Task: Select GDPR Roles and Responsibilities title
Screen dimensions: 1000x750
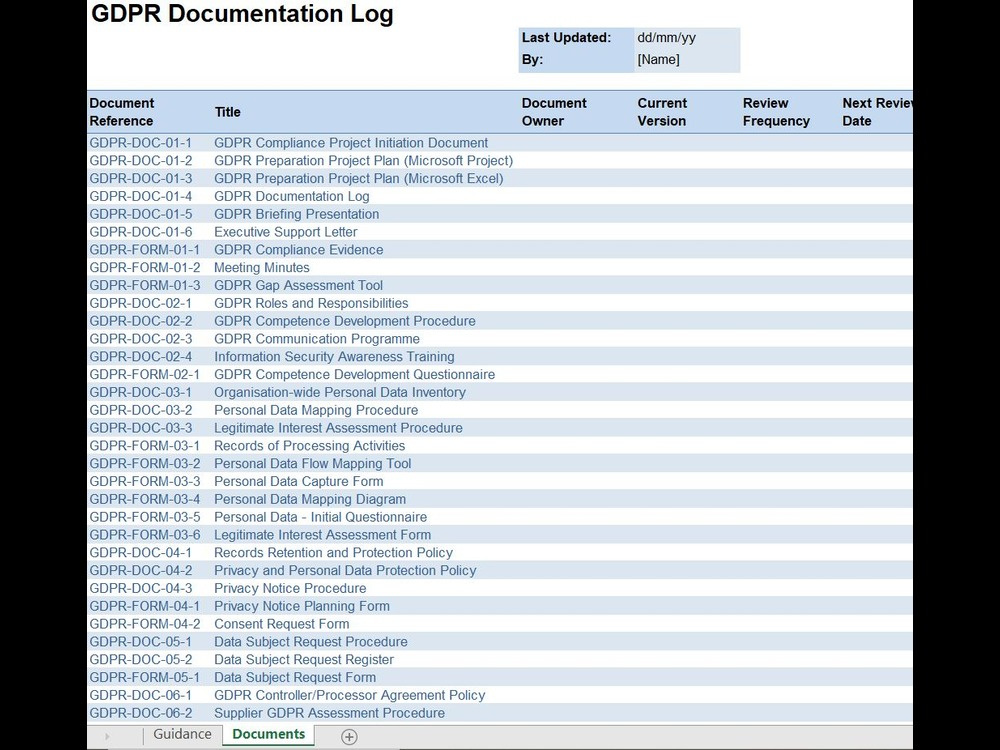Action: pyautogui.click(x=311, y=304)
